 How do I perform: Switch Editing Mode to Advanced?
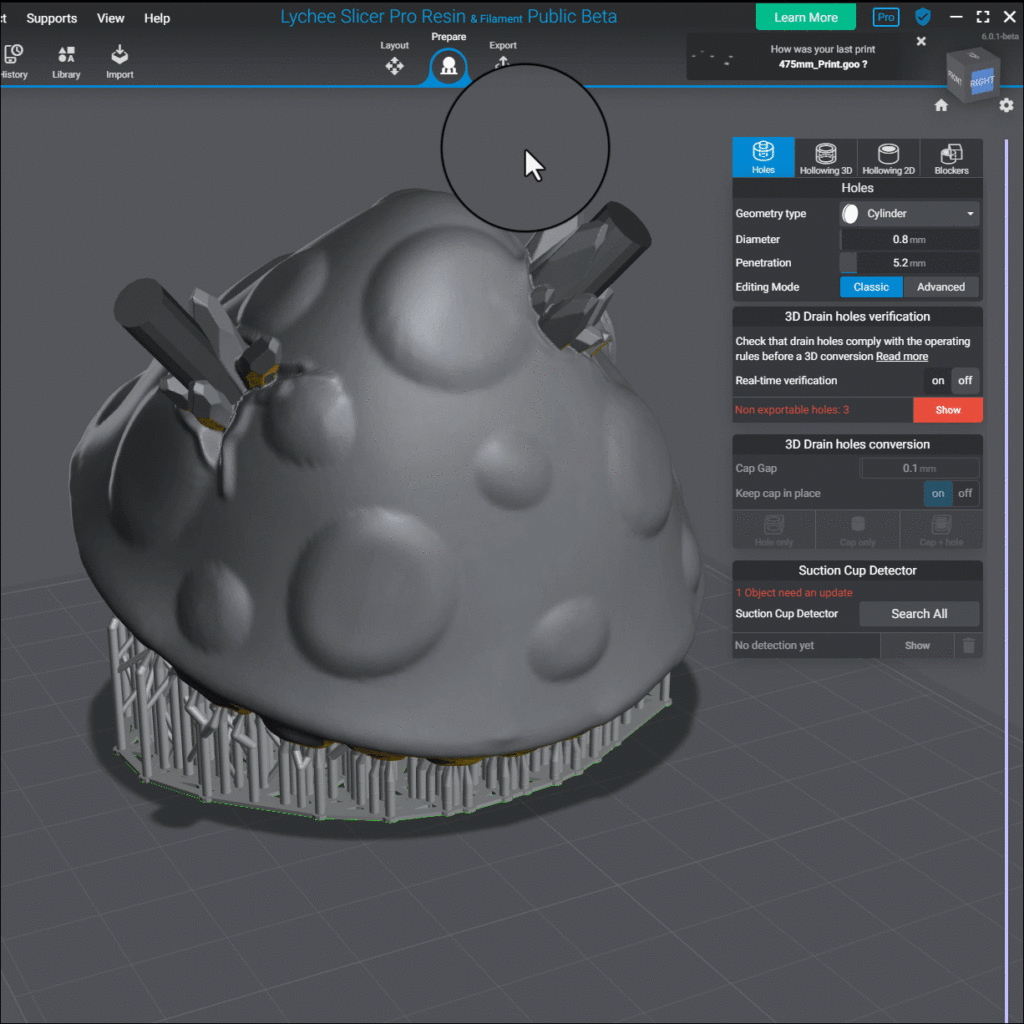[x=941, y=287]
